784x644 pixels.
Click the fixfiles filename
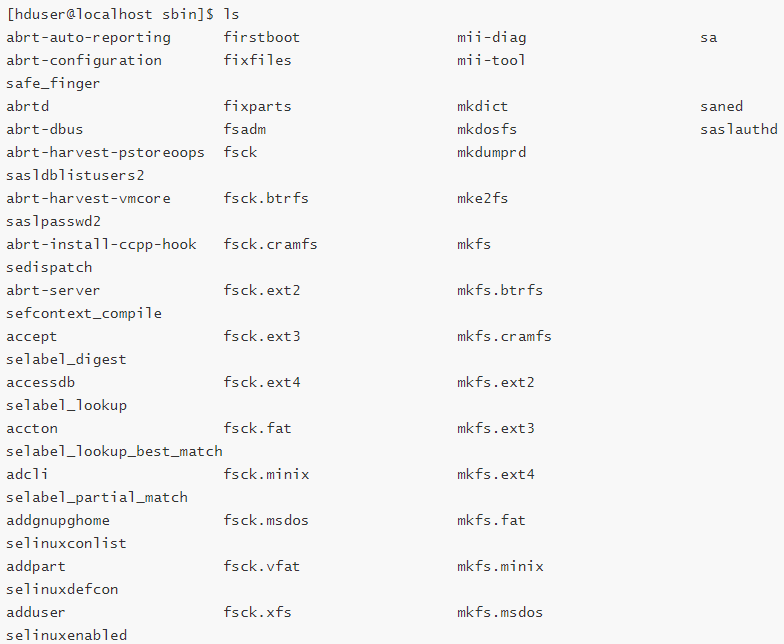(258, 60)
